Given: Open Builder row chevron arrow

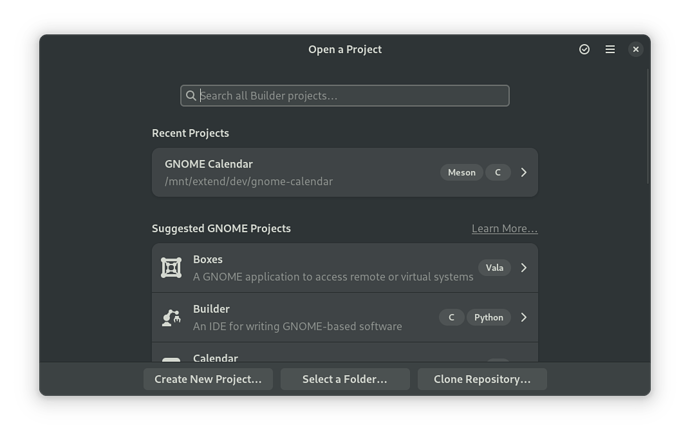Looking at the screenshot, I should pos(524,317).
